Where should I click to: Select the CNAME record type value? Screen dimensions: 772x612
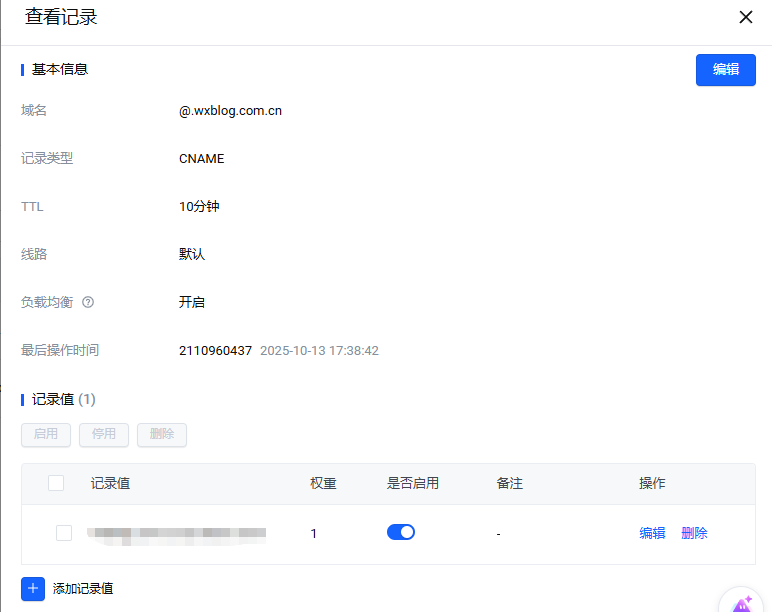[x=201, y=159]
